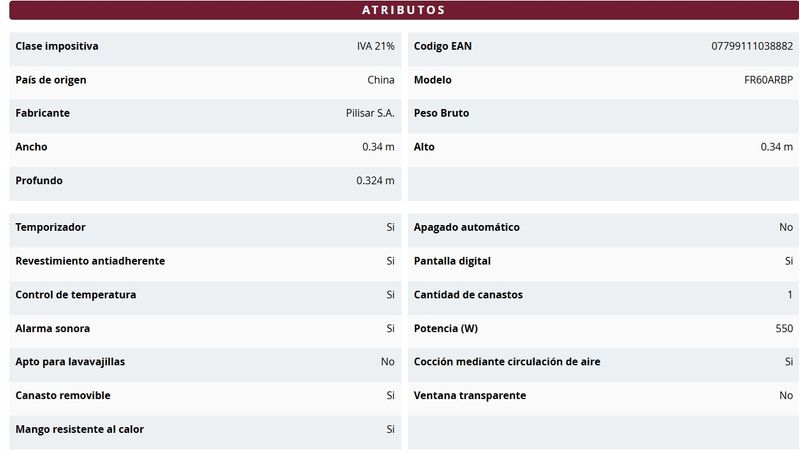
Task: Click the Cantidad de canastos label
Action: (x=468, y=295)
